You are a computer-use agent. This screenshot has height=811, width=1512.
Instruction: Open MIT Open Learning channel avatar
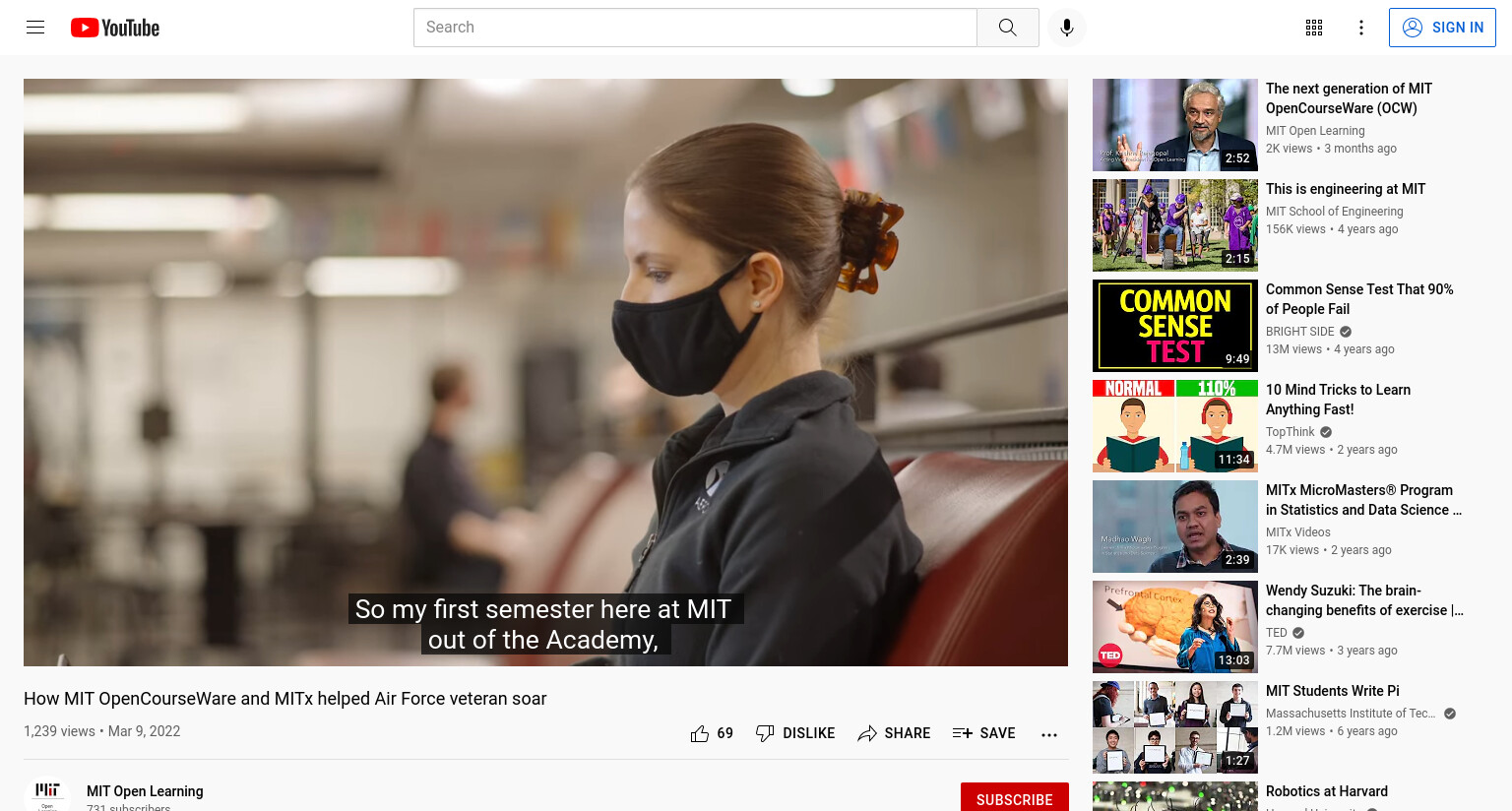pos(47,795)
